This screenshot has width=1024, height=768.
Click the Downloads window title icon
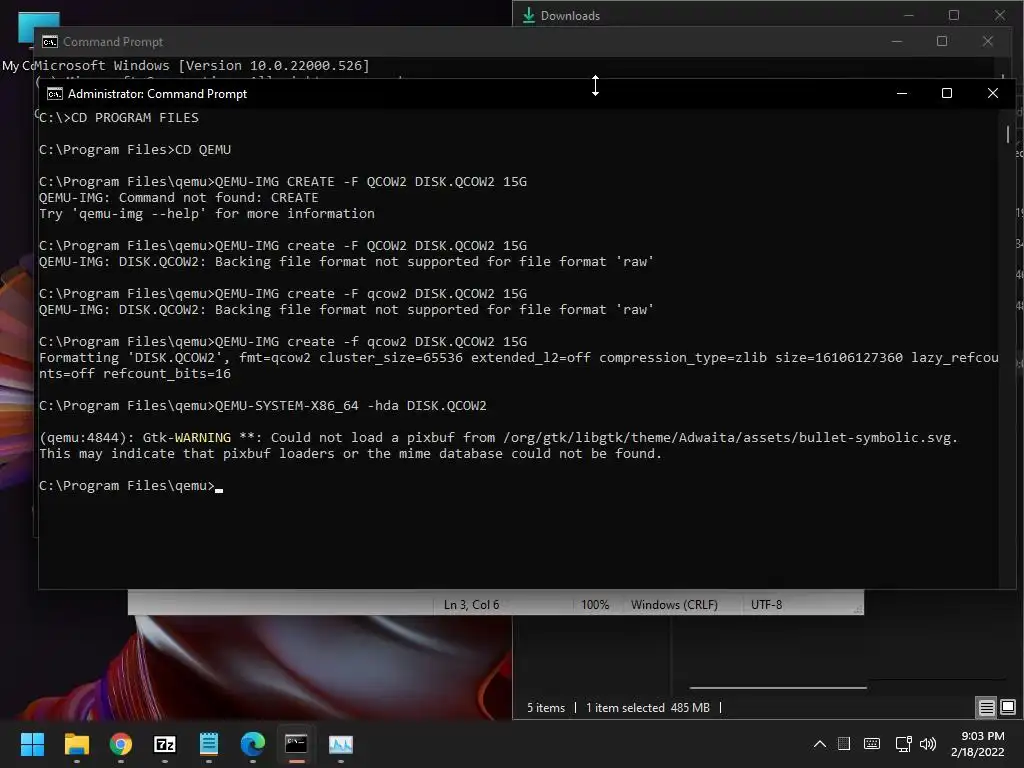[x=529, y=15]
